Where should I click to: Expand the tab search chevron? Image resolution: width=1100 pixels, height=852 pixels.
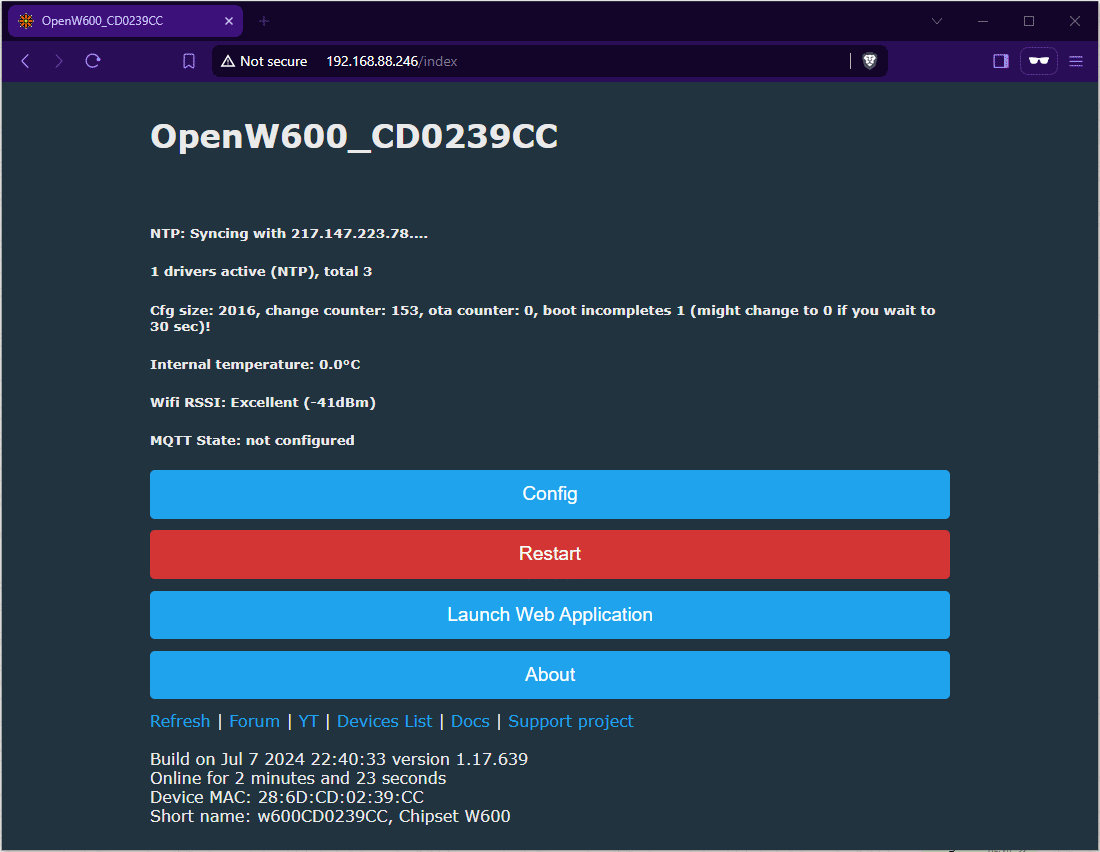(937, 21)
